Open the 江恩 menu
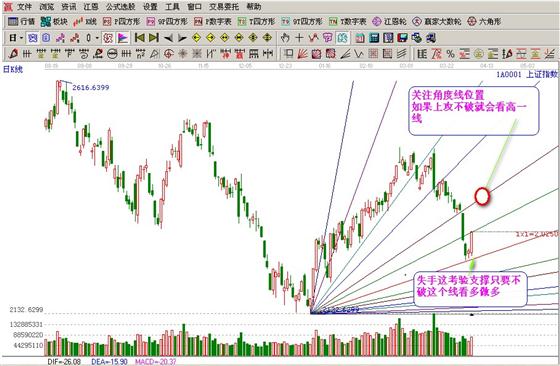This screenshot has width=560, height=366. point(91,6)
